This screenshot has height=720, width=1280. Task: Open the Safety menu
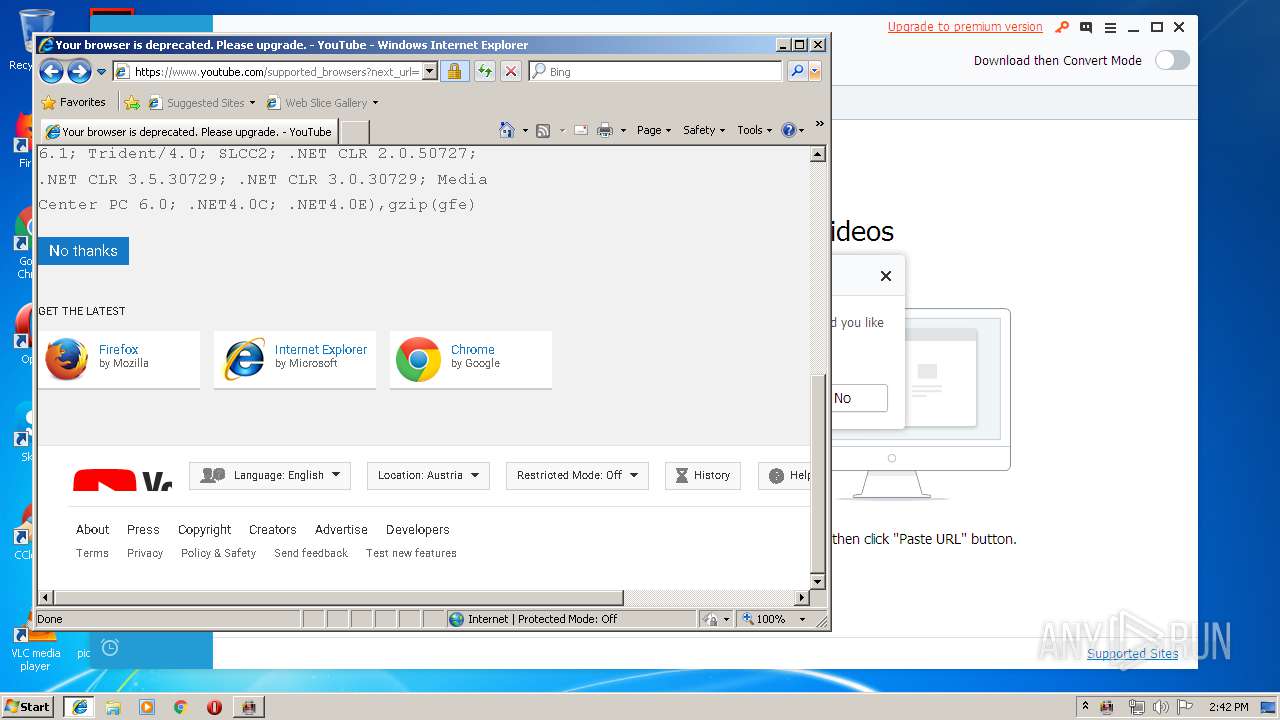point(704,130)
